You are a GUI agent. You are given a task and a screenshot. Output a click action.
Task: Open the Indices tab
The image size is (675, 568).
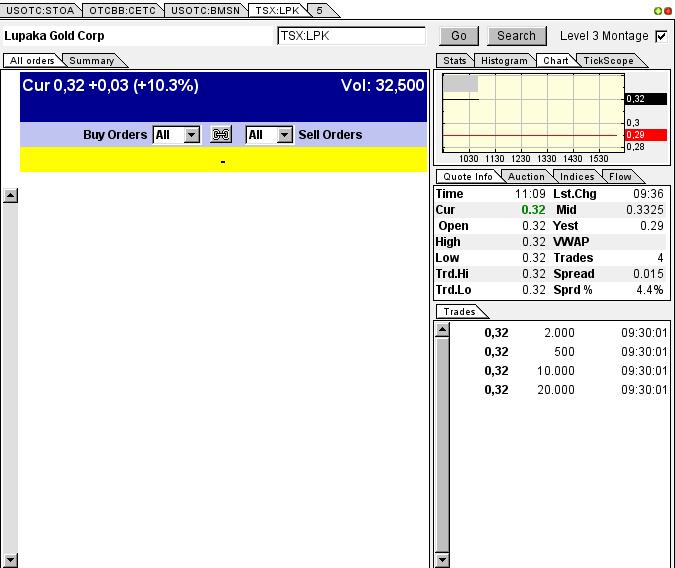[577, 177]
